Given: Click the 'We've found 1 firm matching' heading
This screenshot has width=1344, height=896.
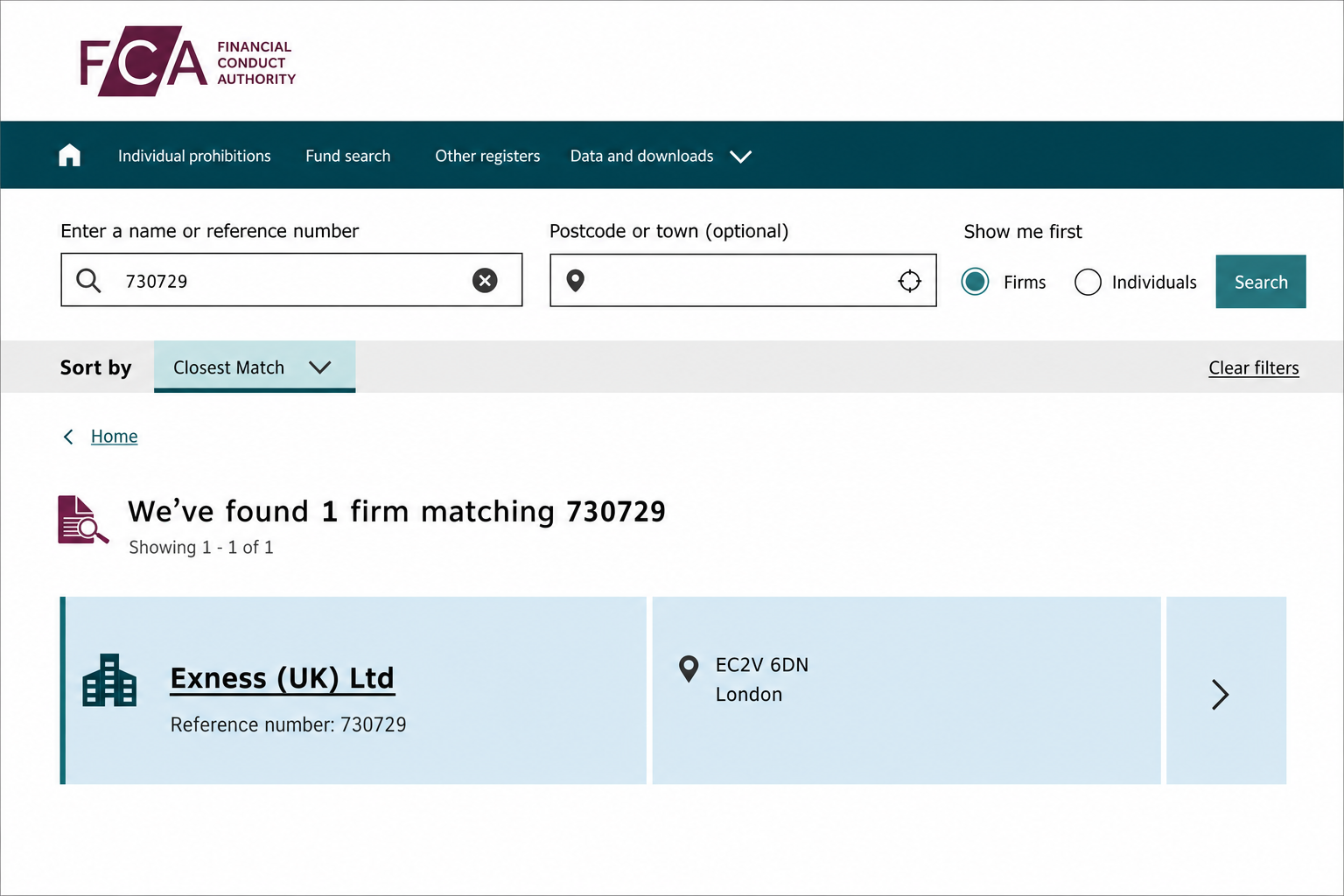Looking at the screenshot, I should [x=396, y=511].
